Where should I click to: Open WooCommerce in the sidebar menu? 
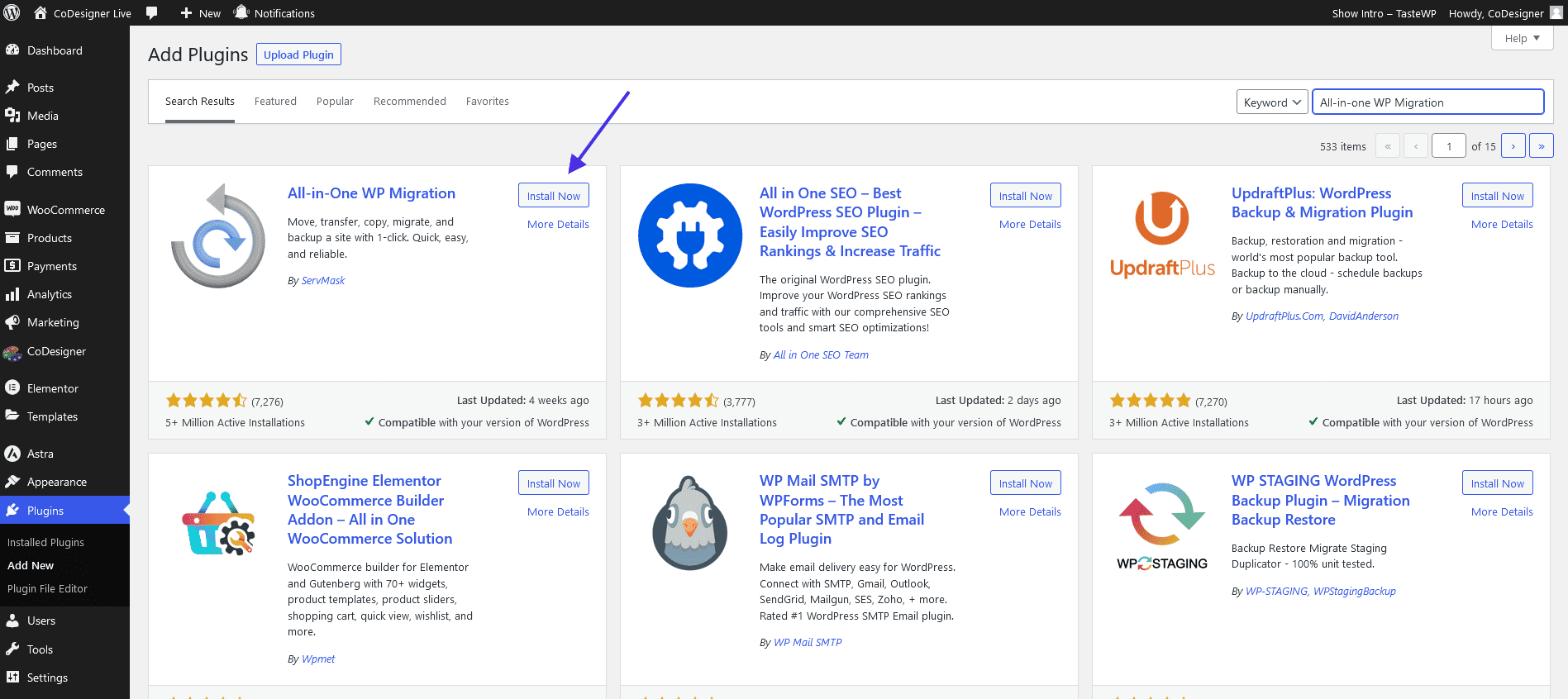66,210
